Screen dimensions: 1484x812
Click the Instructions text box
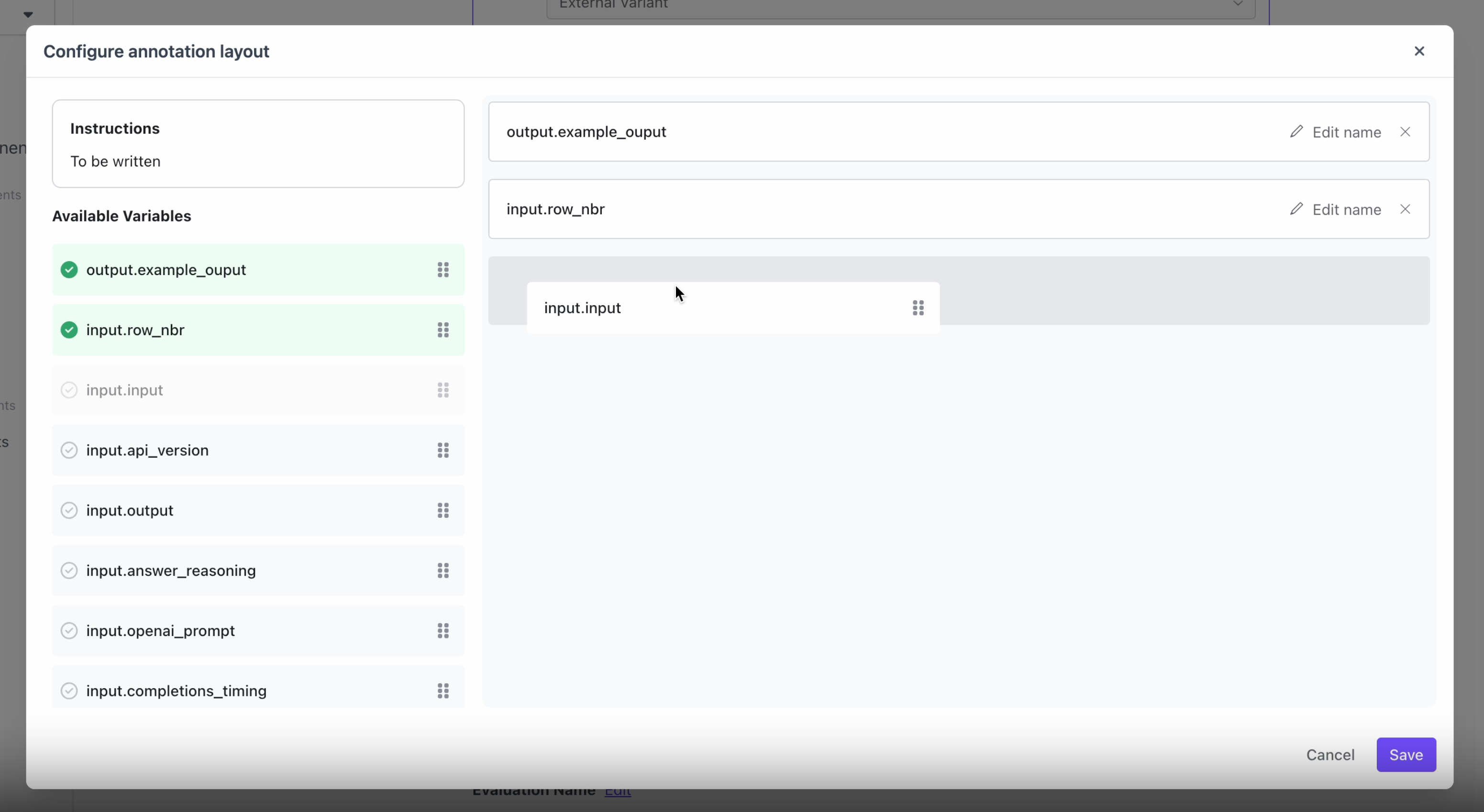pos(257,144)
